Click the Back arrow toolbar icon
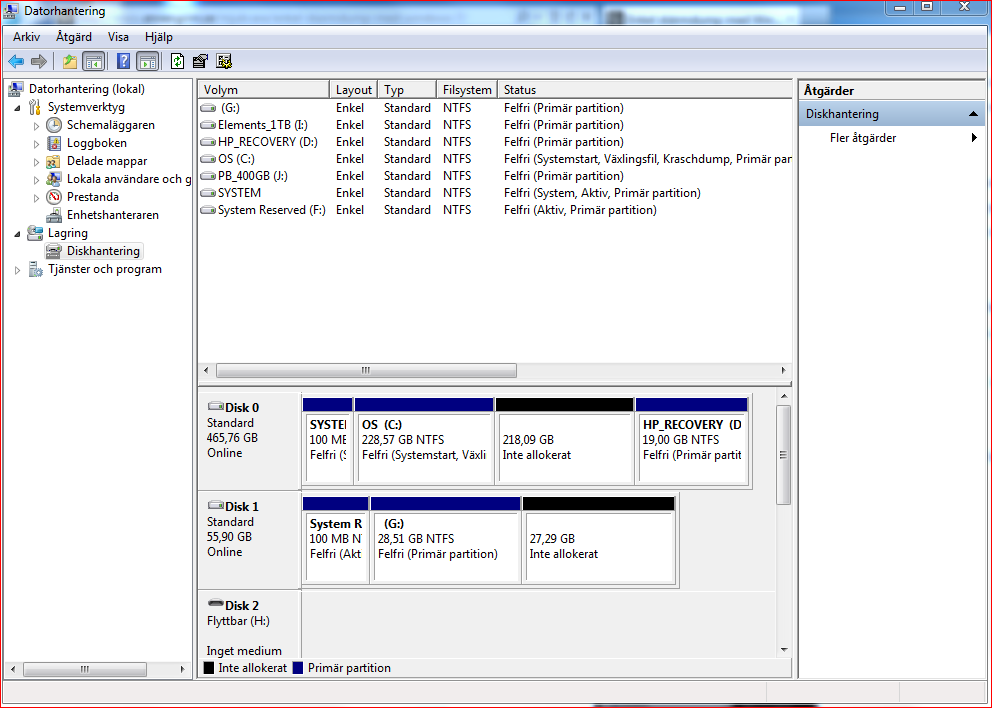The image size is (992, 708). click(16, 61)
